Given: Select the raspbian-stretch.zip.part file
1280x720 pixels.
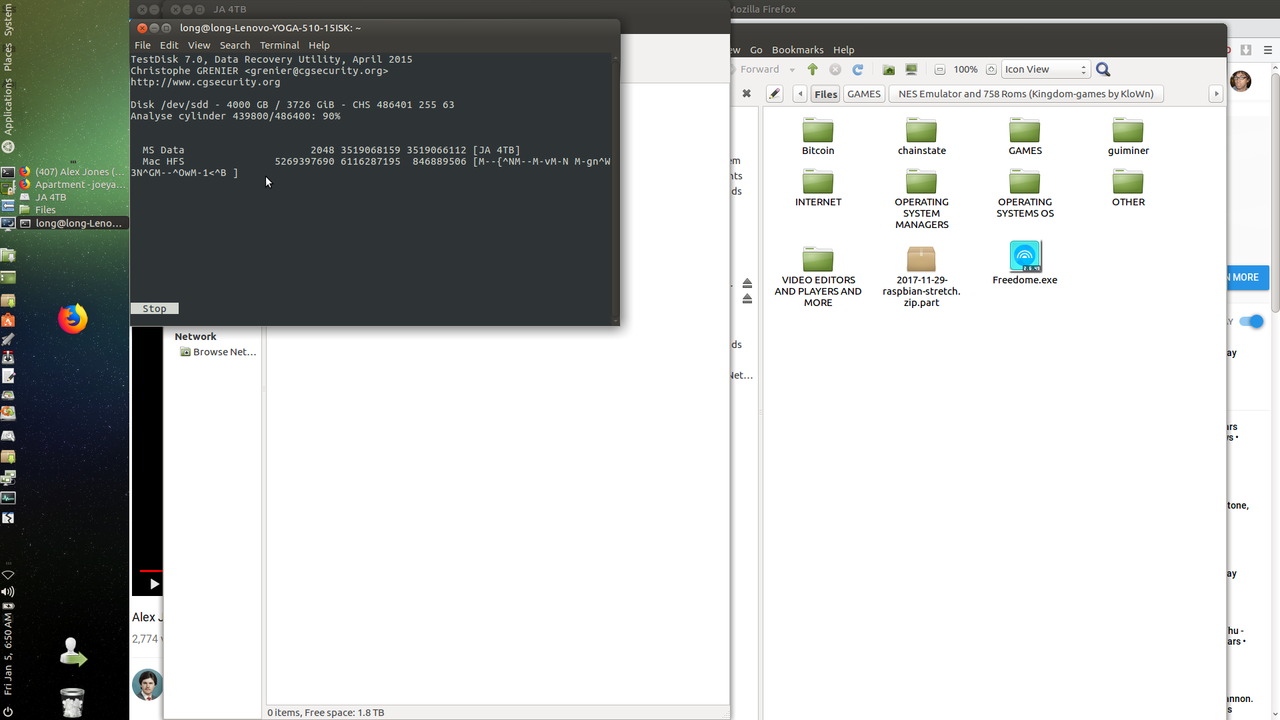Looking at the screenshot, I should pyautogui.click(x=921, y=277).
